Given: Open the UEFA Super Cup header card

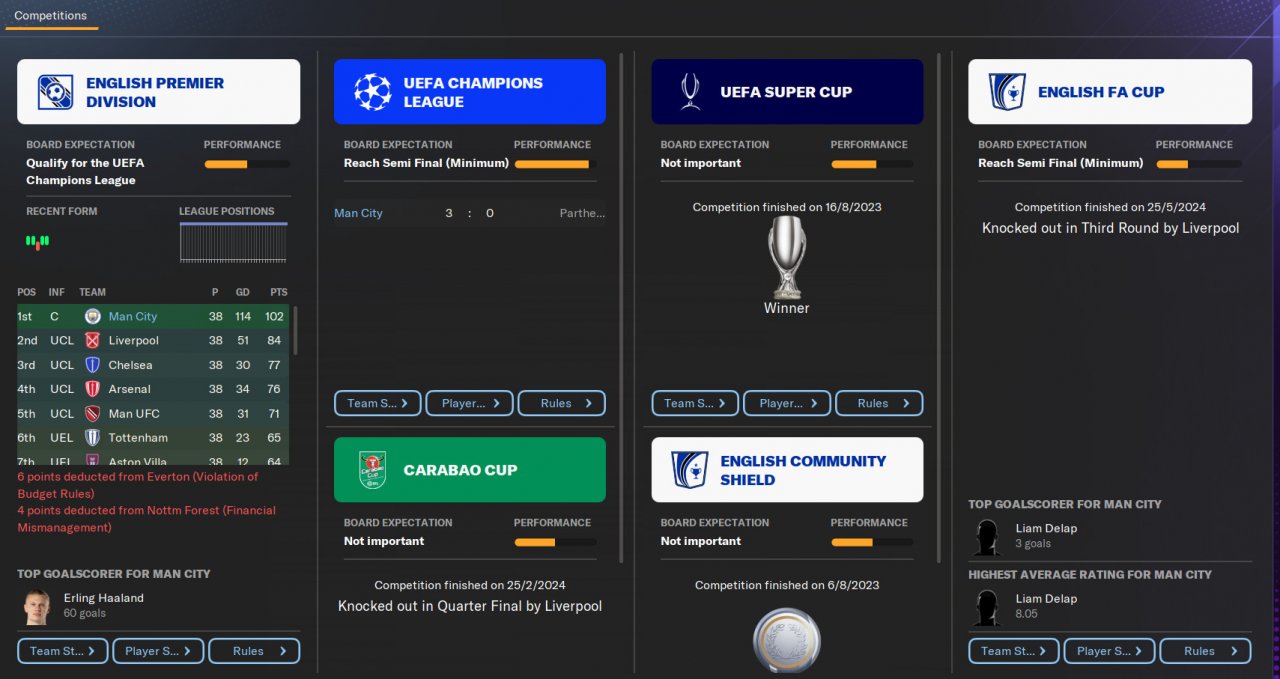Looking at the screenshot, I should pyautogui.click(x=787, y=92).
